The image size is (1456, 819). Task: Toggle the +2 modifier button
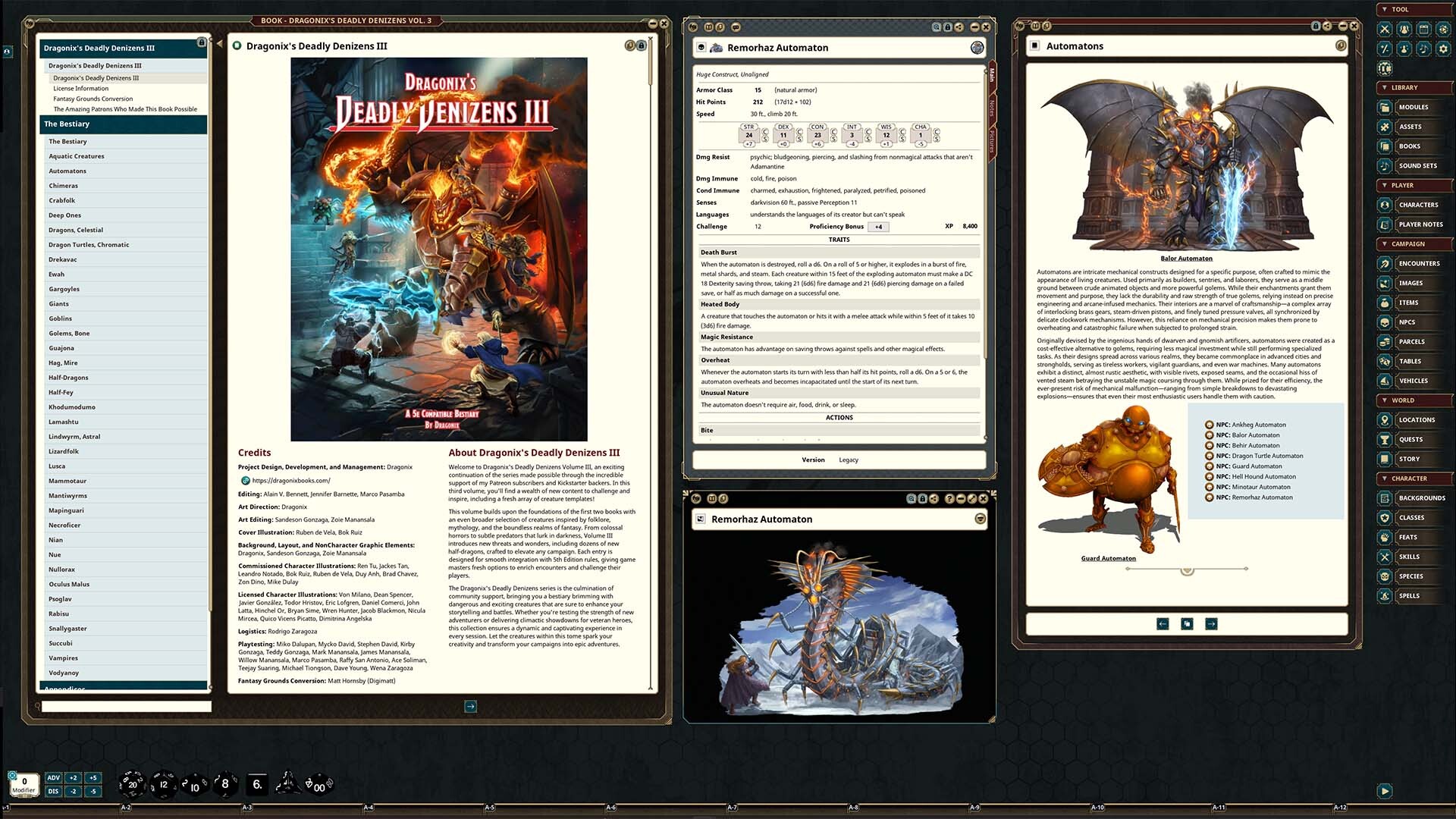(74, 777)
